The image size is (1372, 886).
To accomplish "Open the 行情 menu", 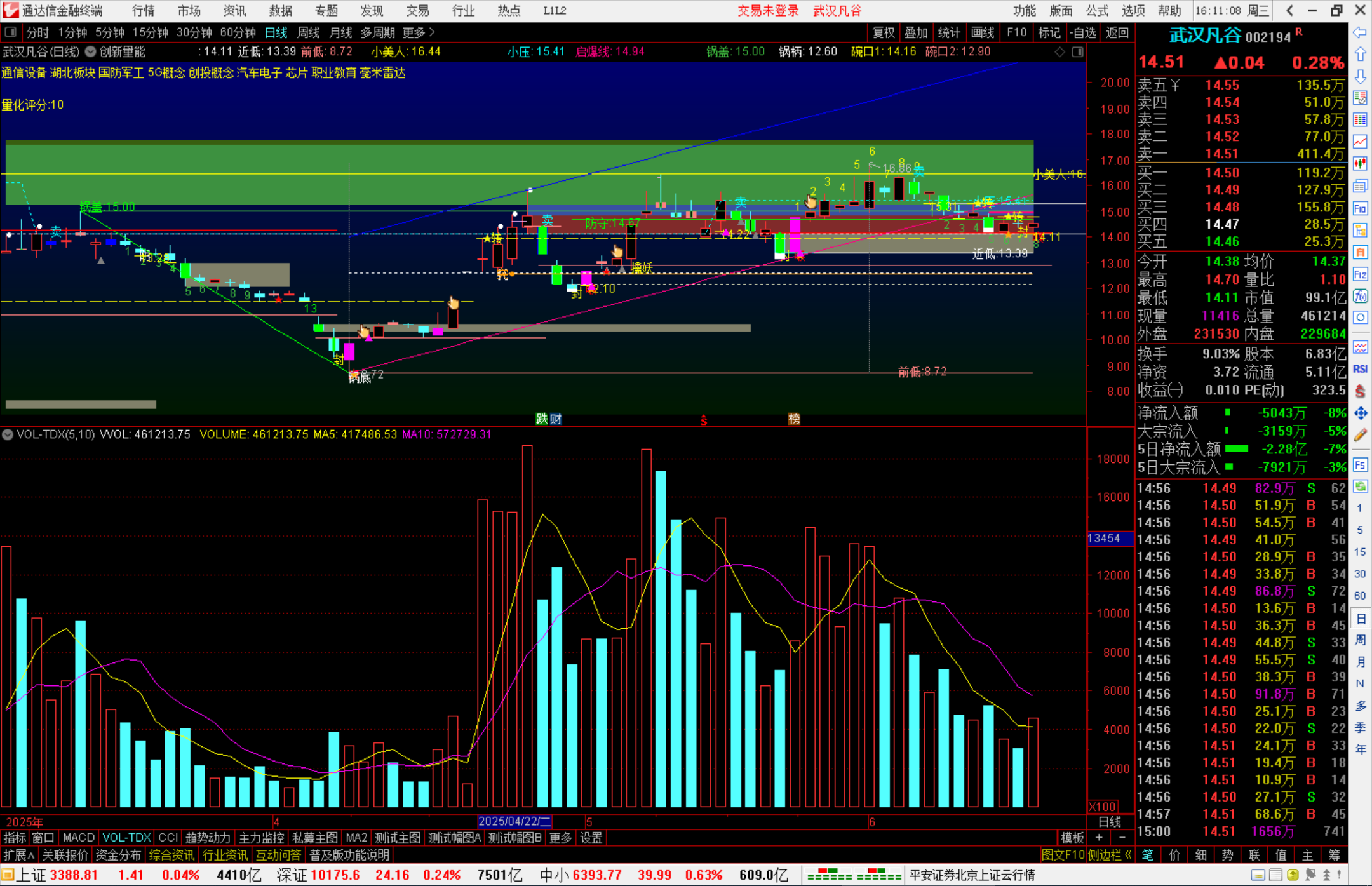I will 144,11.
